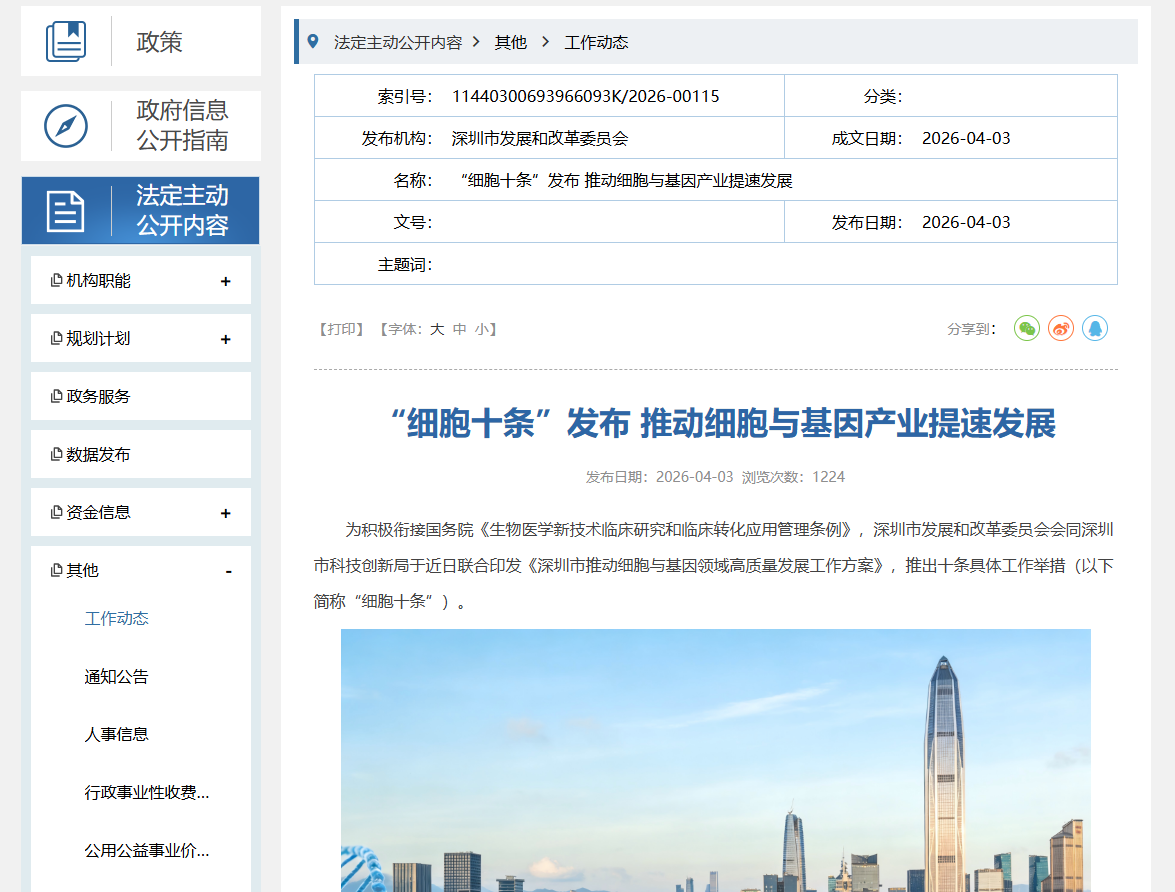Open 通知公告 in the sidebar
This screenshot has height=892, width=1175.
coord(117,677)
